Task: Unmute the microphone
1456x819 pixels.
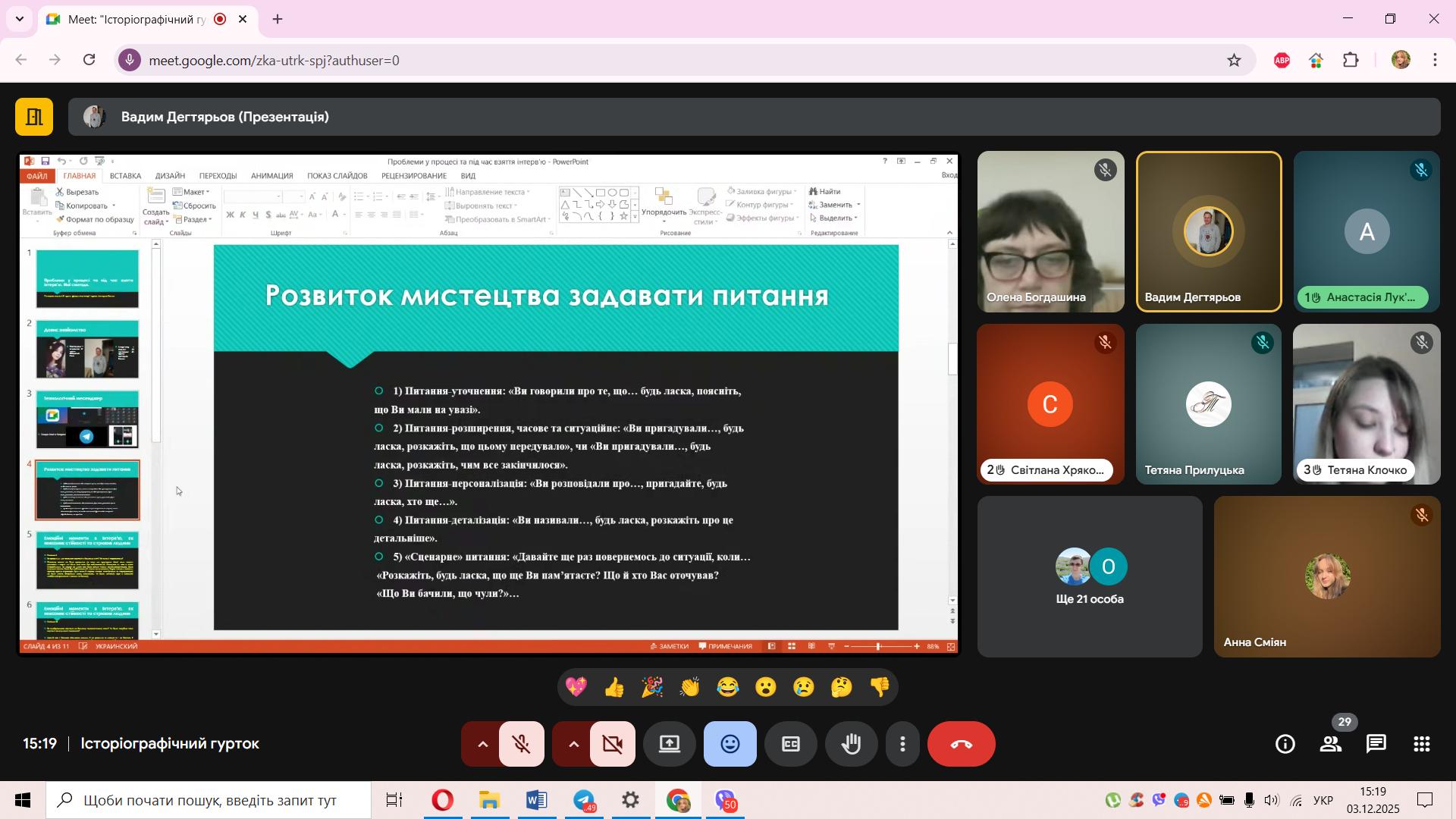Action: click(522, 745)
